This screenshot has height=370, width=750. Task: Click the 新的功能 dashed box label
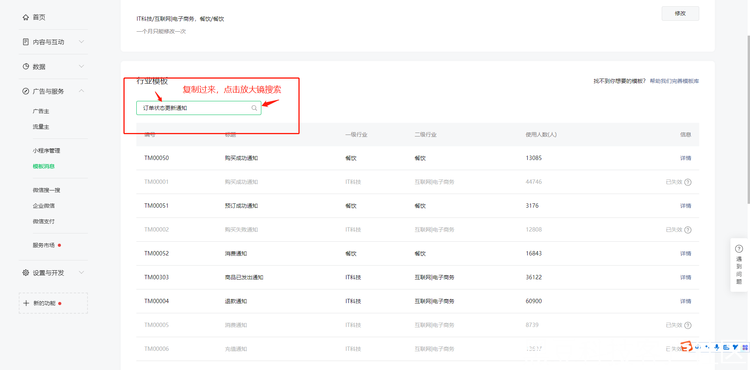pos(44,304)
